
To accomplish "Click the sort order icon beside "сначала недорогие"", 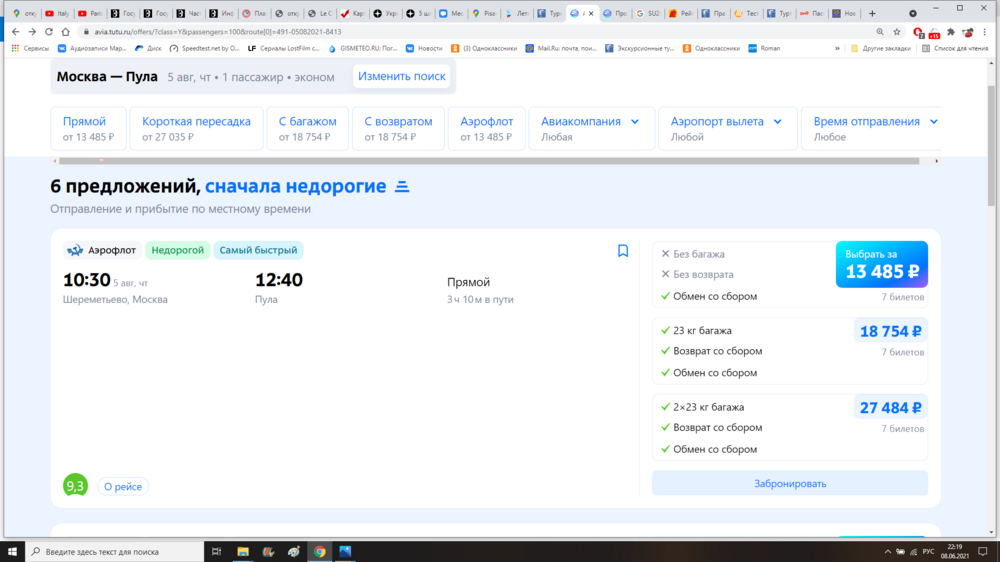I will point(402,187).
